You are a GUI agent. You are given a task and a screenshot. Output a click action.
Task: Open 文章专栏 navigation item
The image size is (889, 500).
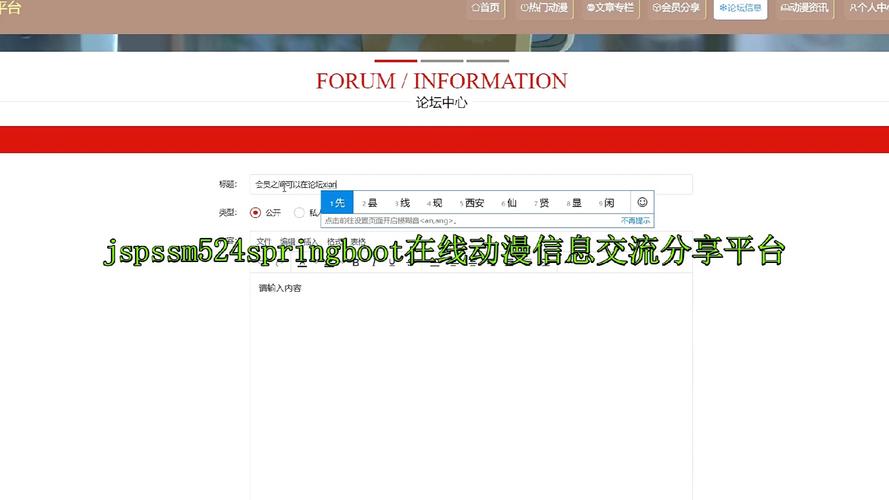click(610, 8)
